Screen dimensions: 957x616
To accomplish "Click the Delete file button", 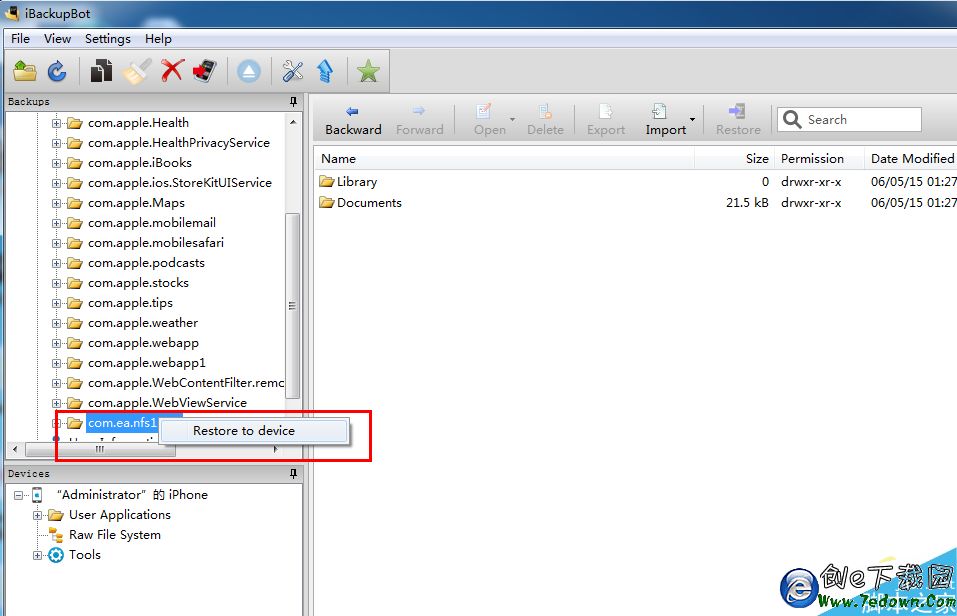I will (545, 120).
